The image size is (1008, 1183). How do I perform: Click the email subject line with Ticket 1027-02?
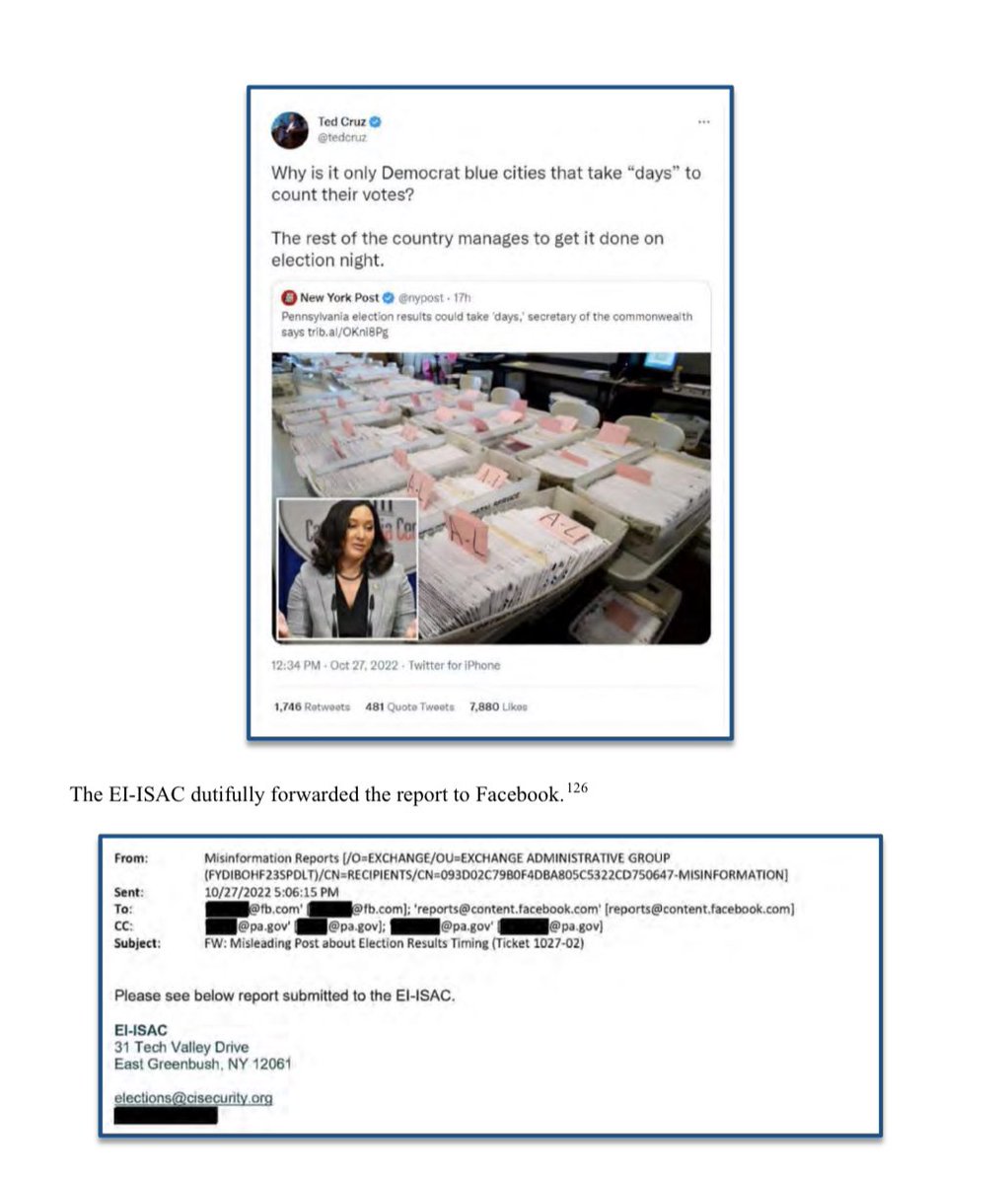pos(394,943)
